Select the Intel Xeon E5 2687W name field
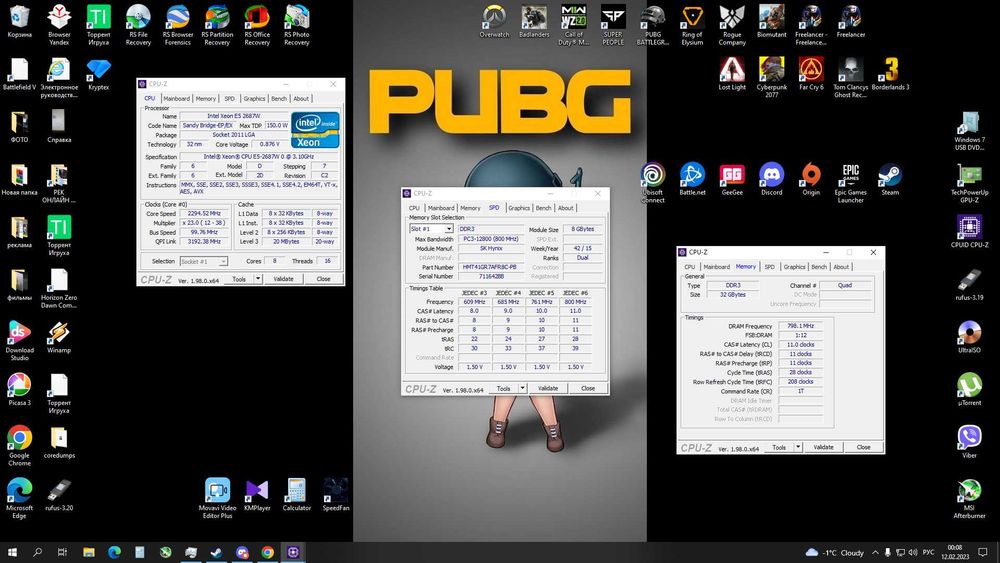Viewport: 1000px width, 563px height. [x=233, y=116]
